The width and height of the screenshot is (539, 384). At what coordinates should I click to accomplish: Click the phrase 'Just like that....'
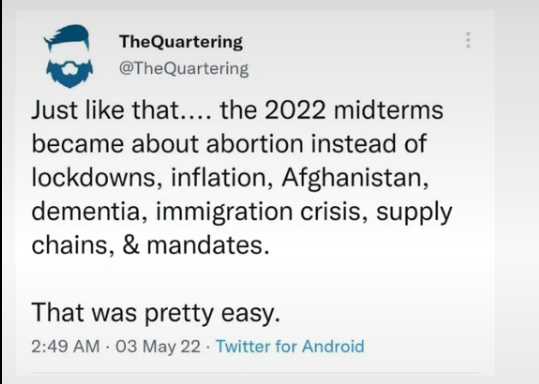click(121, 110)
